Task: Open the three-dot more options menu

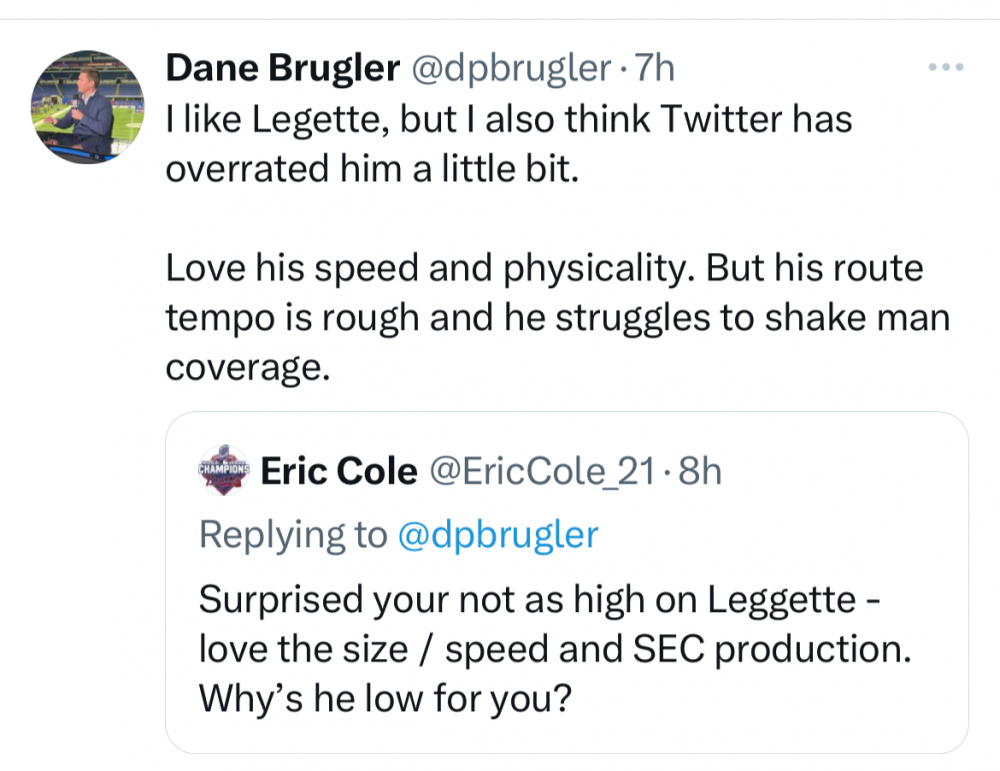Action: pyautogui.click(x=944, y=68)
